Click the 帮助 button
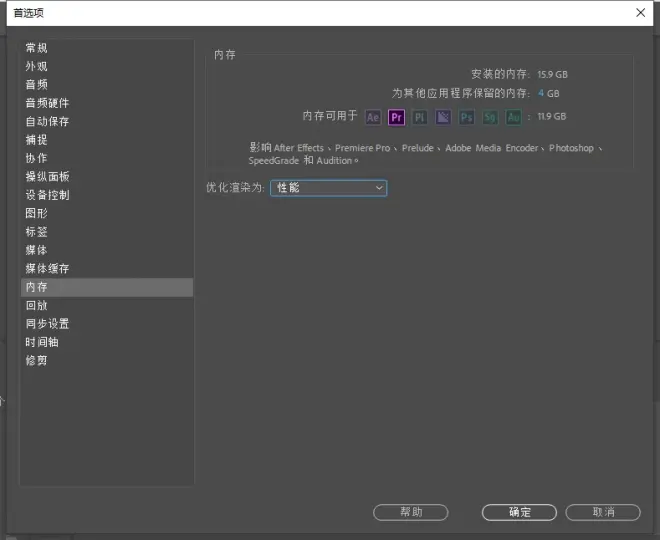Screen dimensions: 660x540 410,512
